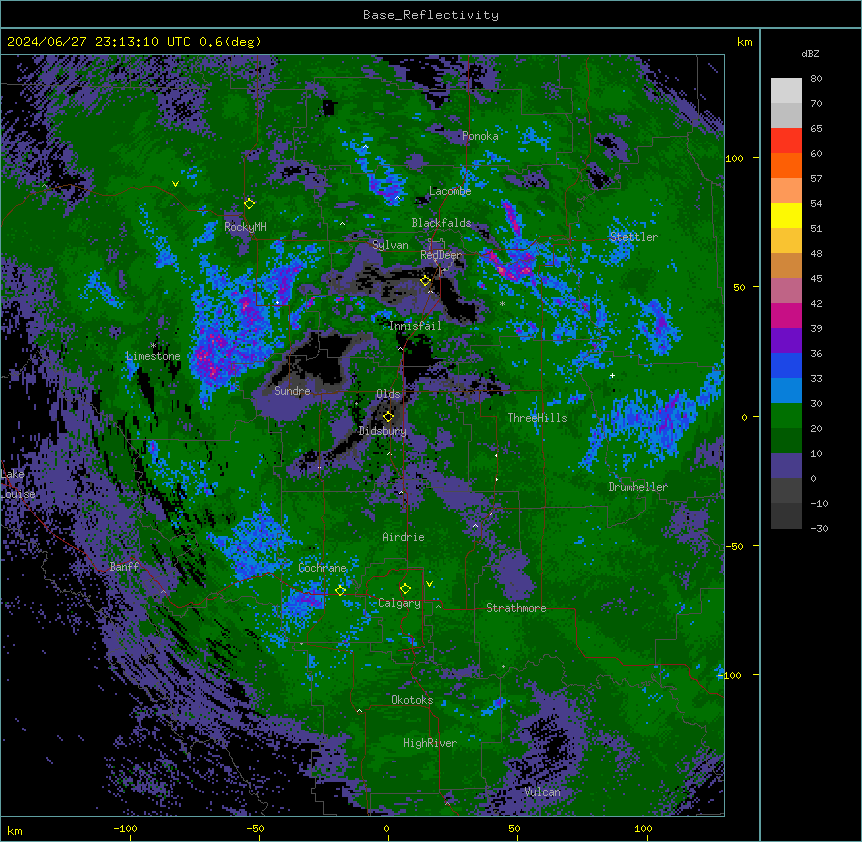Click the -30 value in the dBZ legend
The image size is (862, 842).
[x=819, y=529]
